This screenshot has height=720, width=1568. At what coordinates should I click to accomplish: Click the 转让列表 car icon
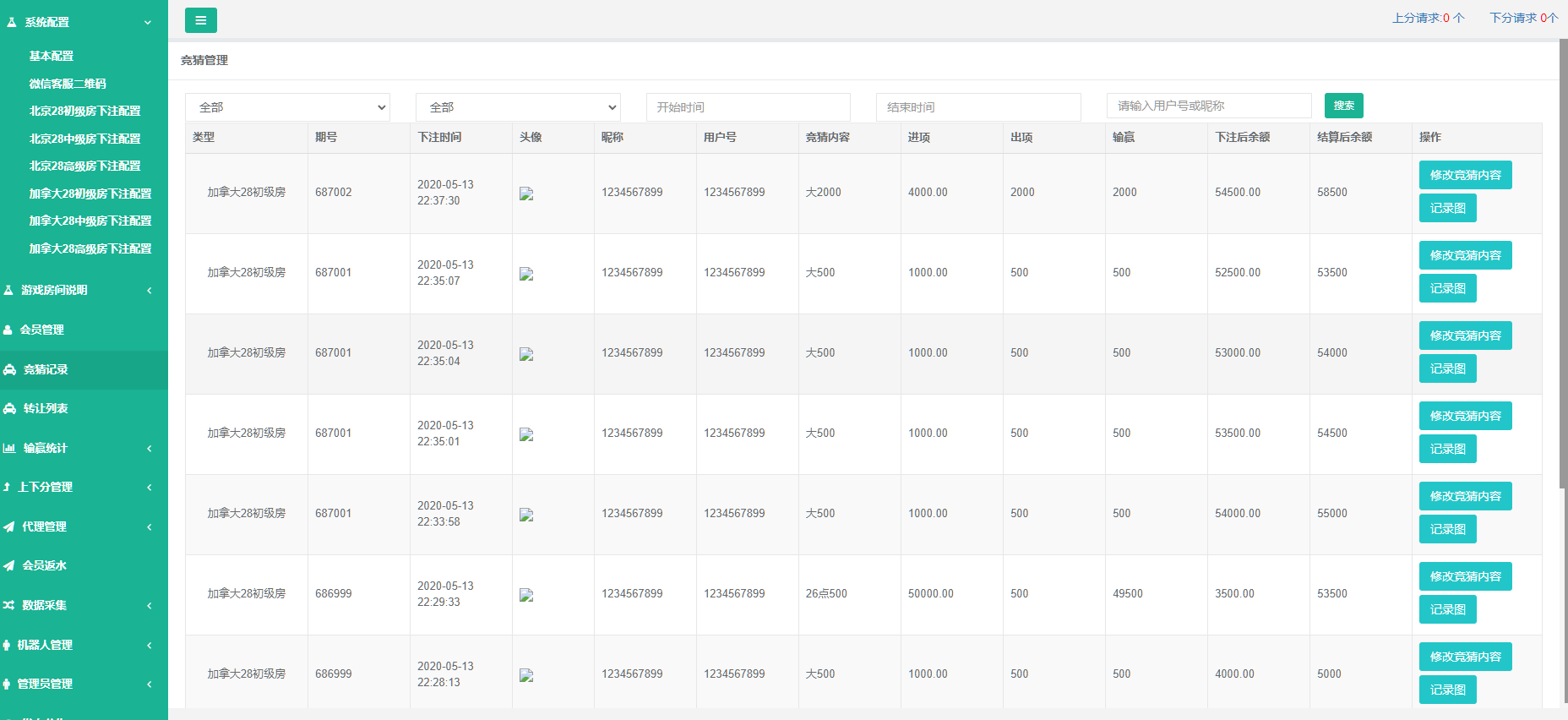click(10, 408)
